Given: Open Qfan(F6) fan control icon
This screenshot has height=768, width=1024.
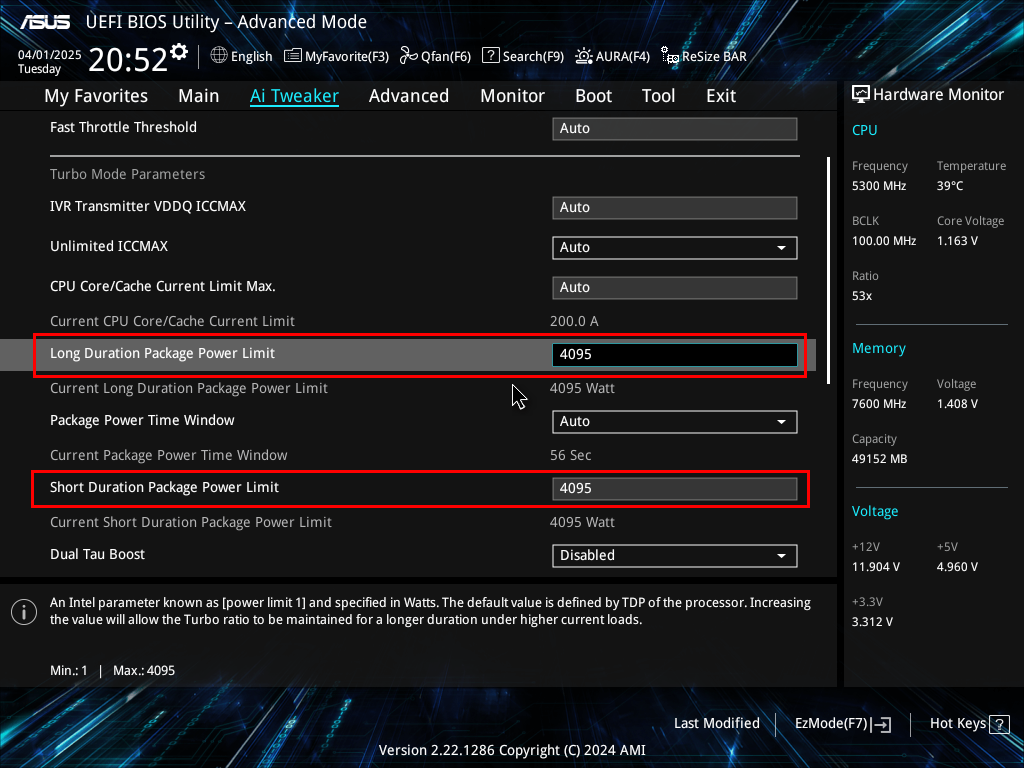Looking at the screenshot, I should click(x=409, y=56).
